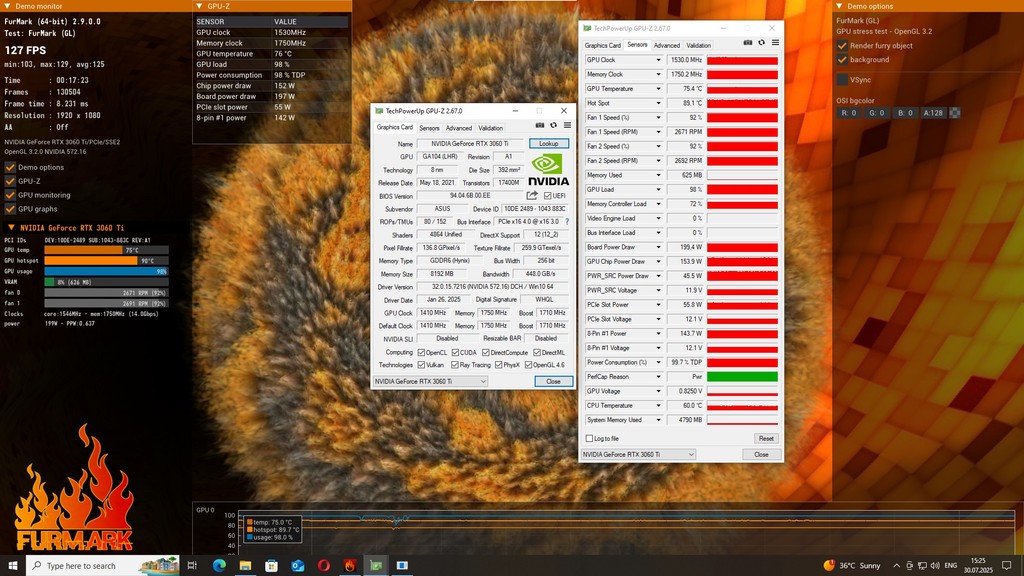Click Reset button in Sensors window

(x=765, y=438)
